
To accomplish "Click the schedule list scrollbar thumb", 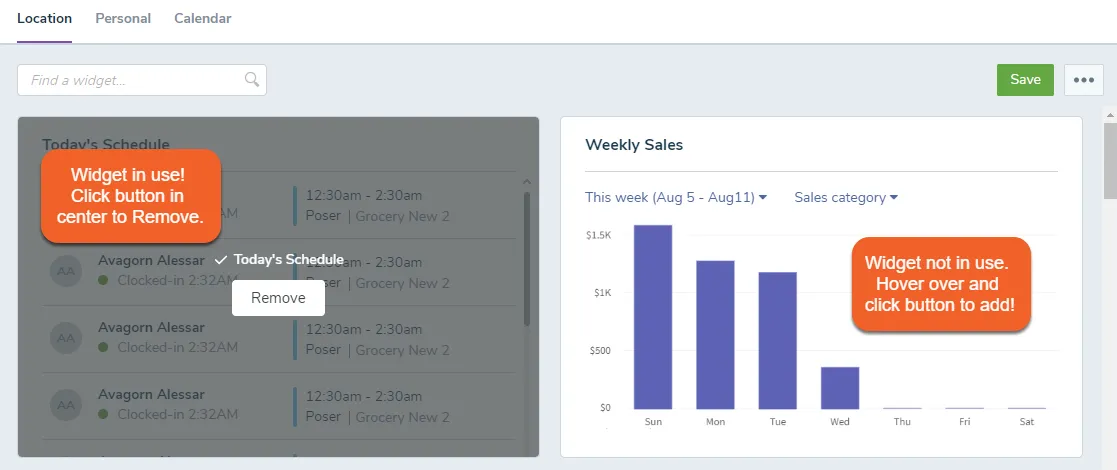I will tap(526, 258).
